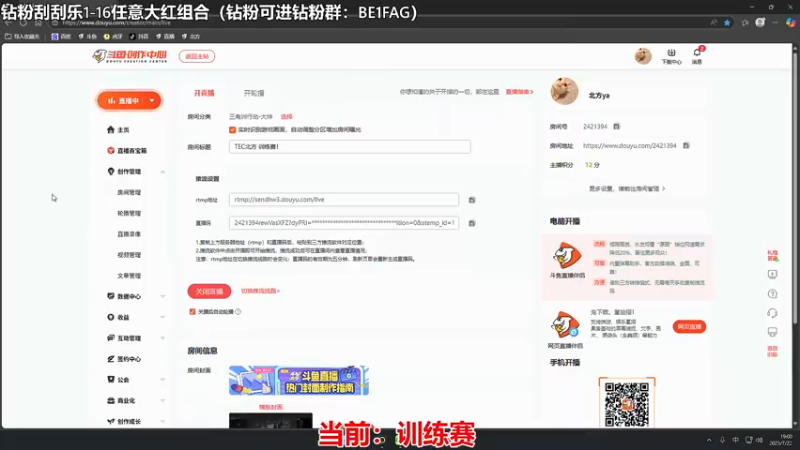Click the rtmp address field
Viewport: 800px width, 450px height.
(x=344, y=199)
